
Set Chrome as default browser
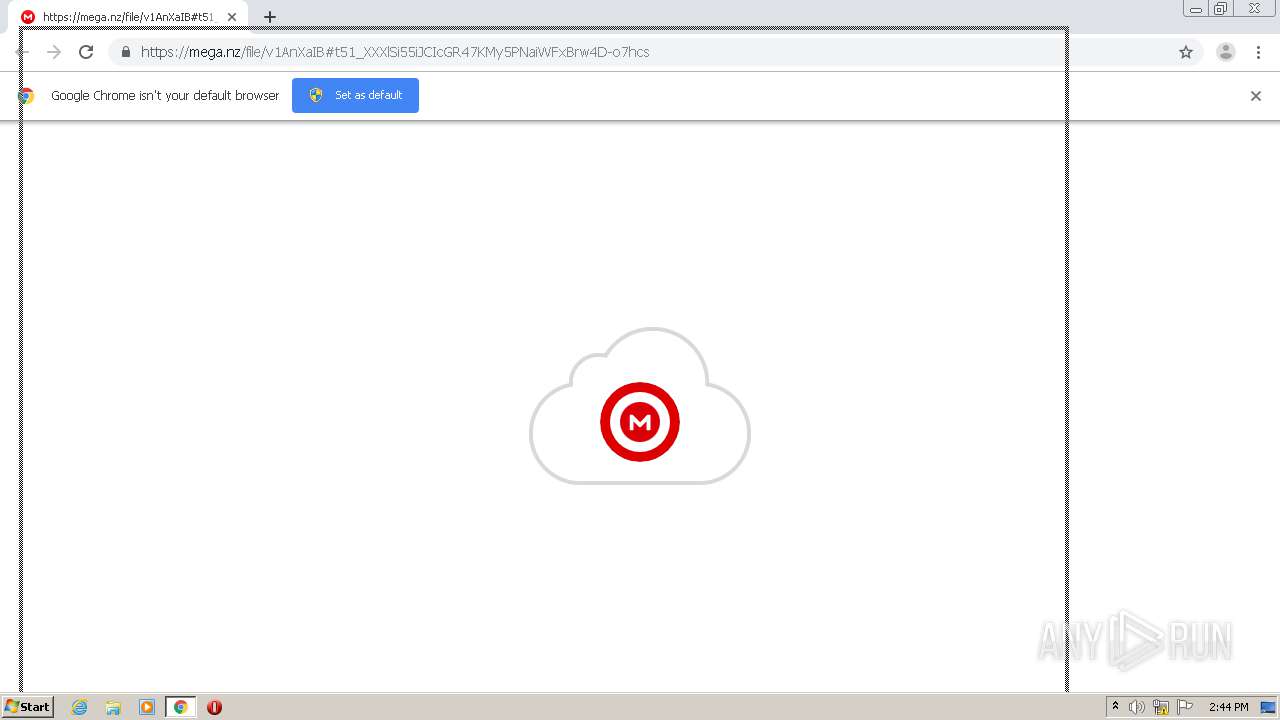(355, 95)
